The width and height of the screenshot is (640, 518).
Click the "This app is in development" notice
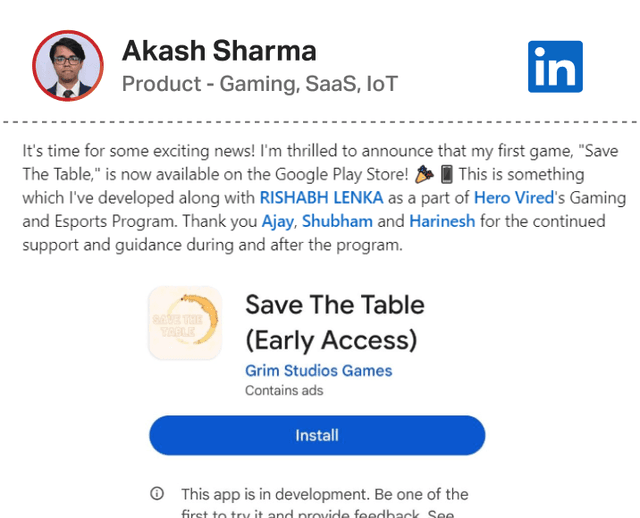tap(322, 494)
